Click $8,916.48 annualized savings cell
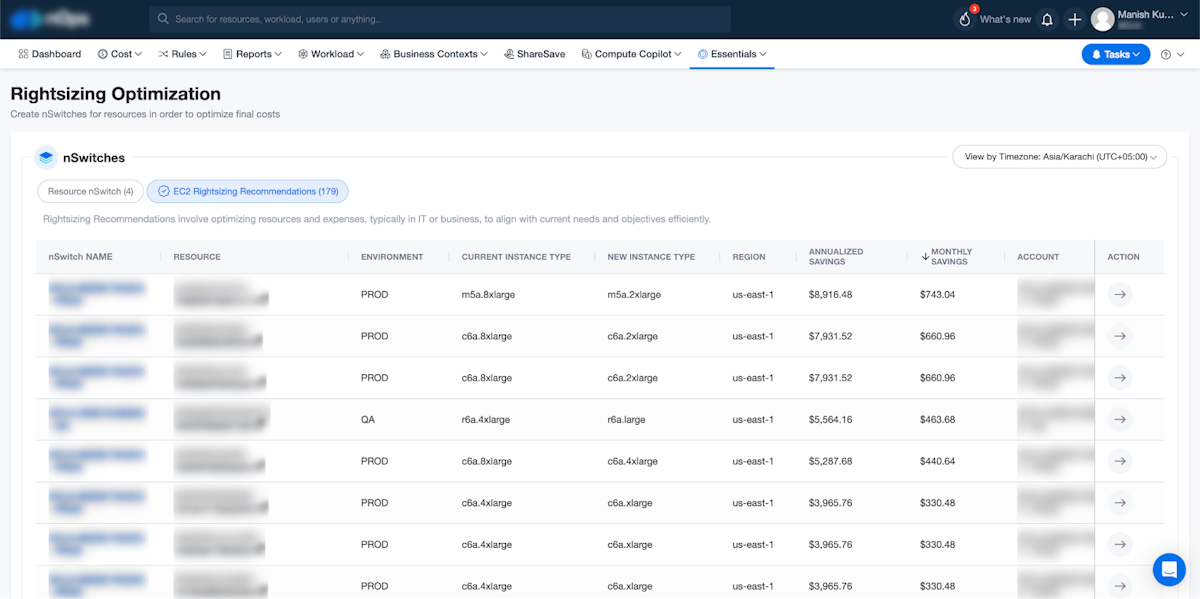 830,295
